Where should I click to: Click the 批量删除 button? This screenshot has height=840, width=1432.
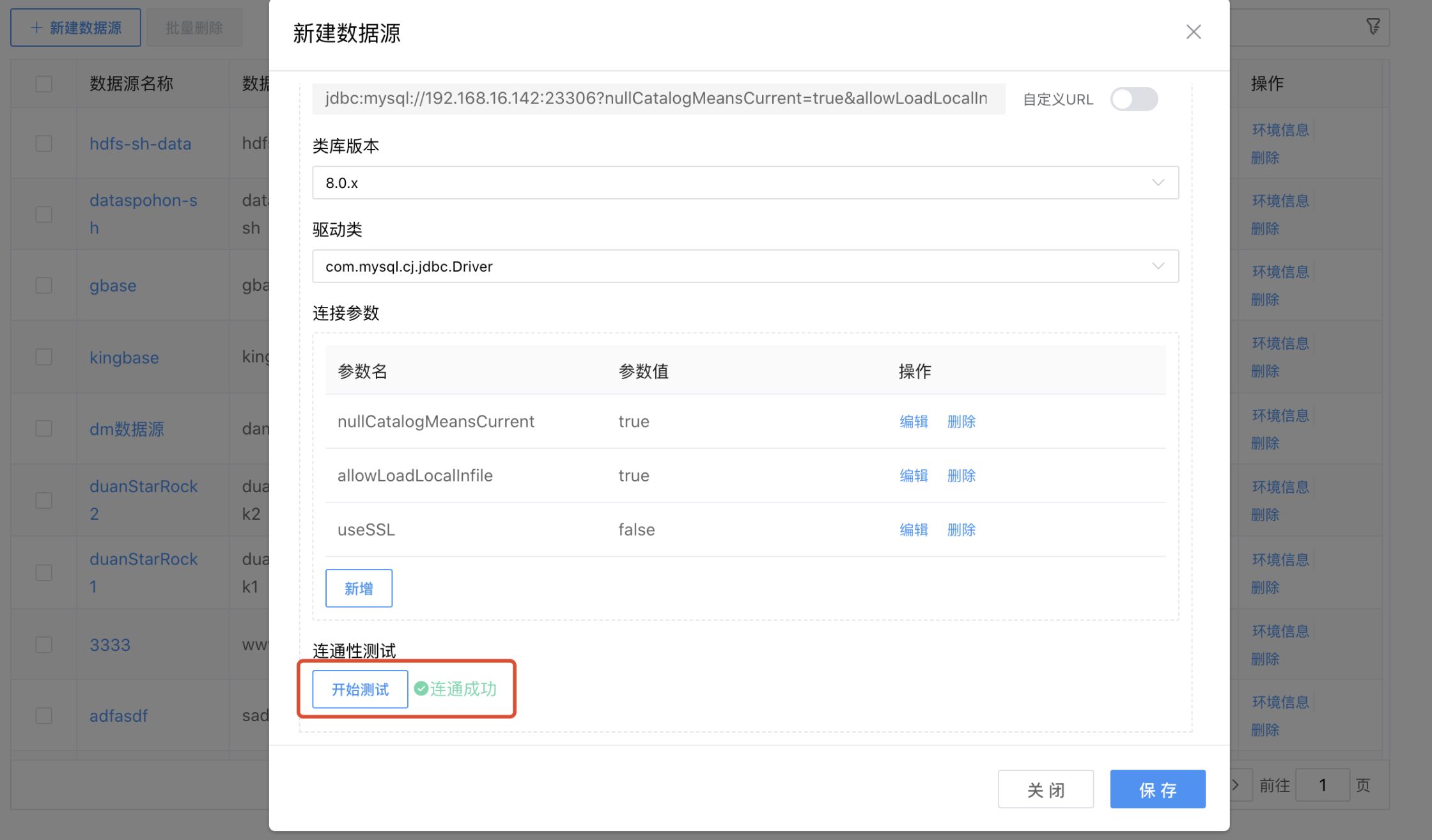(x=194, y=27)
